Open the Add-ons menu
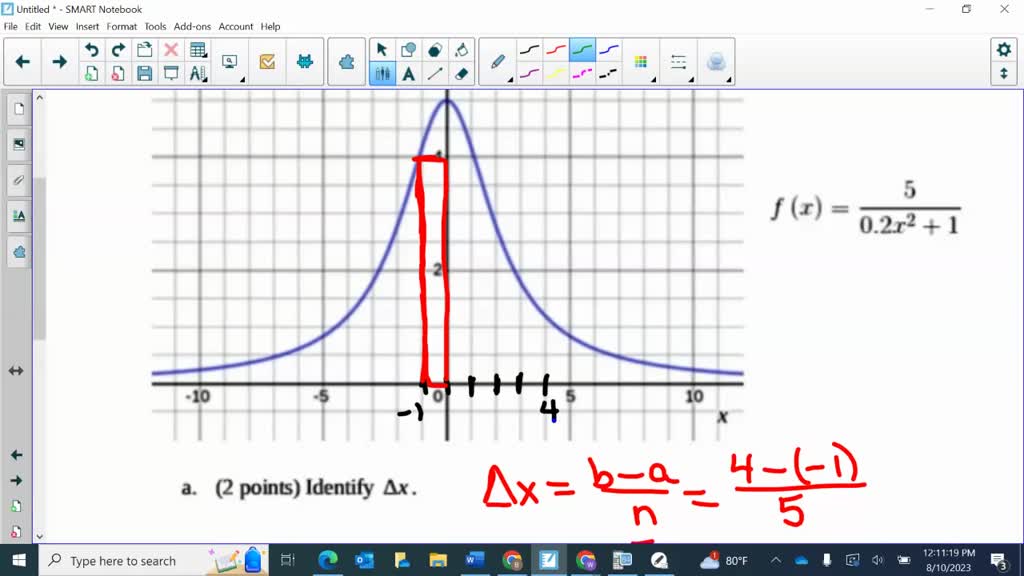This screenshot has width=1024, height=576. (x=192, y=27)
